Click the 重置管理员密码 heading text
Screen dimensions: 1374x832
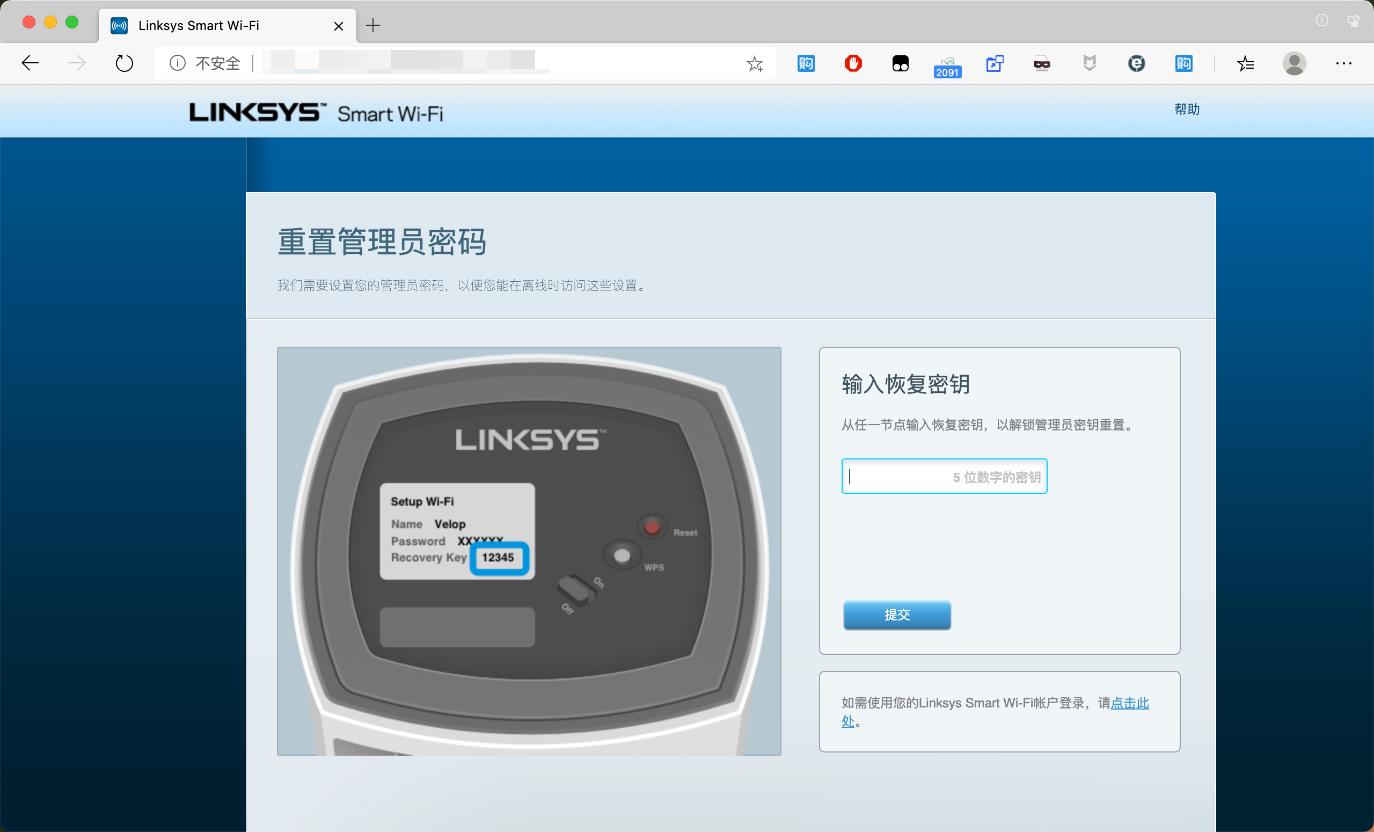[x=382, y=242]
